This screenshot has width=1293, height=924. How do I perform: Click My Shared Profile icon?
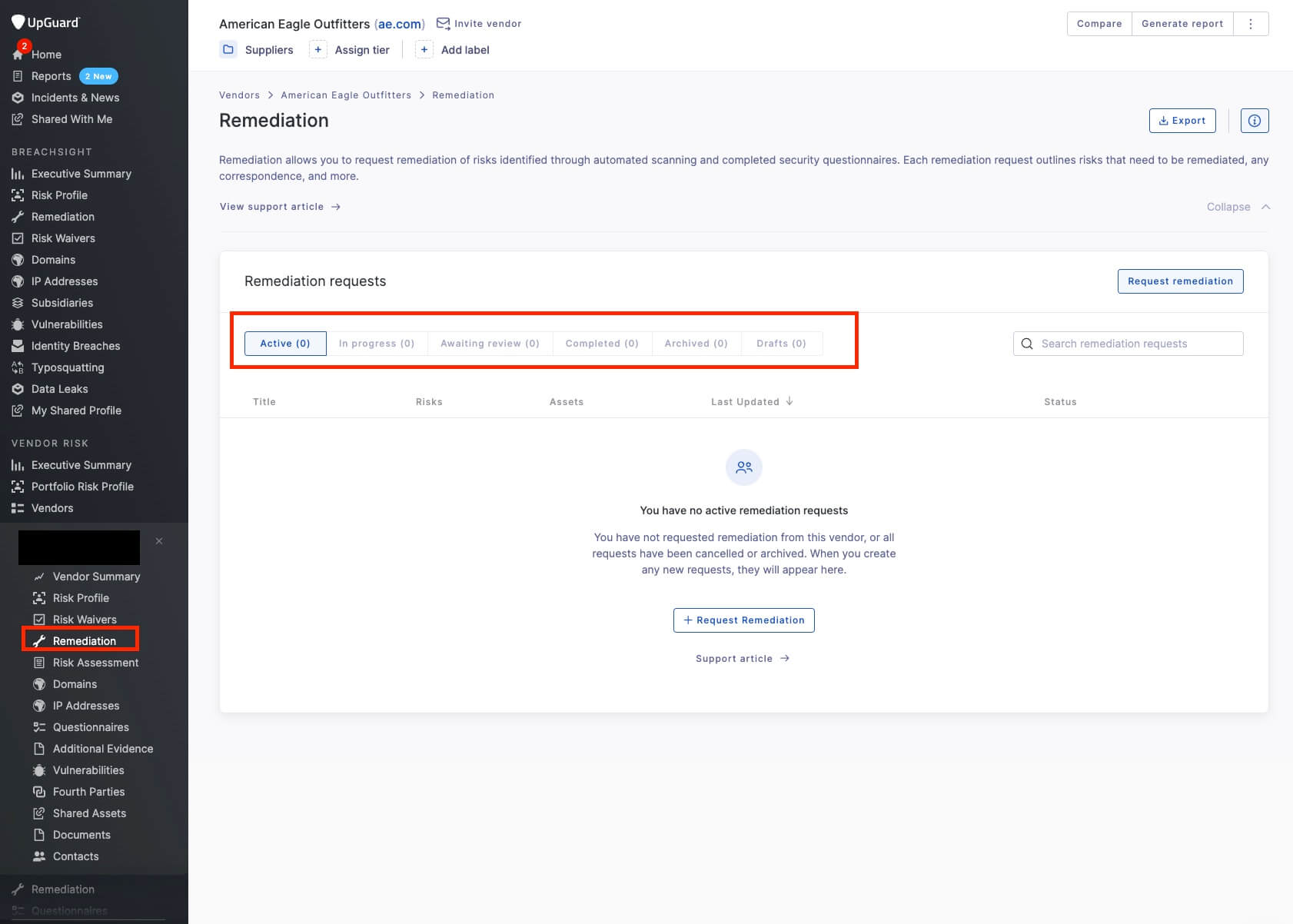click(x=18, y=410)
